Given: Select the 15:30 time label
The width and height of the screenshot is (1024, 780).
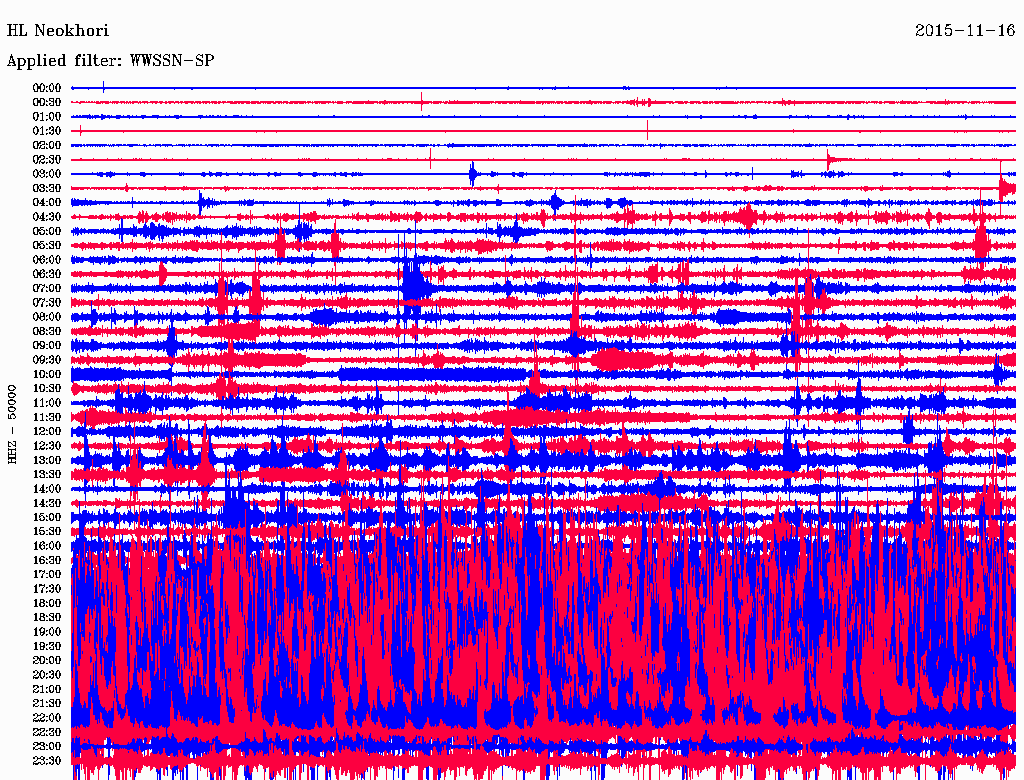Looking at the screenshot, I should click(x=47, y=532).
